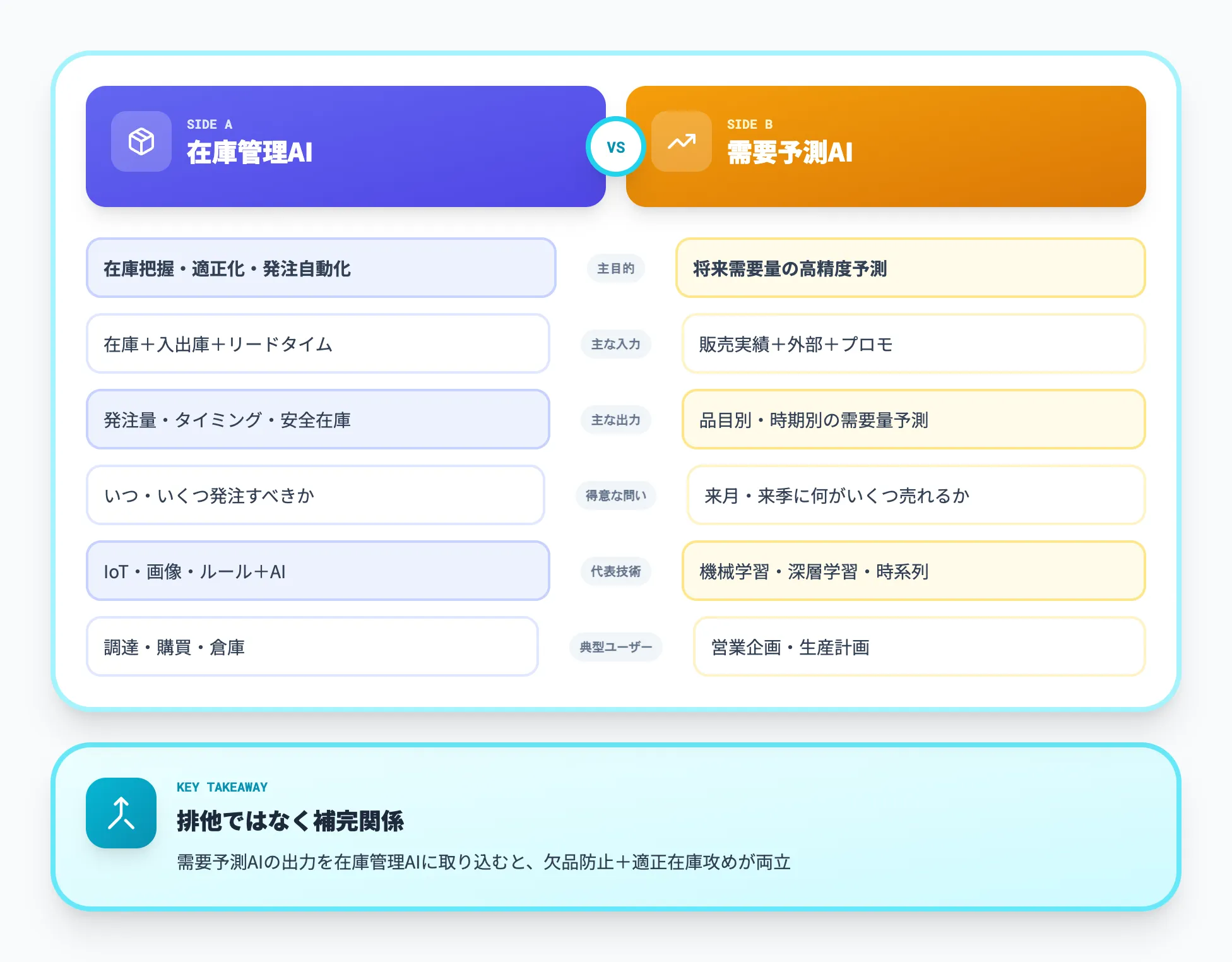Click the 主目的 row label pill
Viewport: 1232px width, 962px height.
point(616,268)
